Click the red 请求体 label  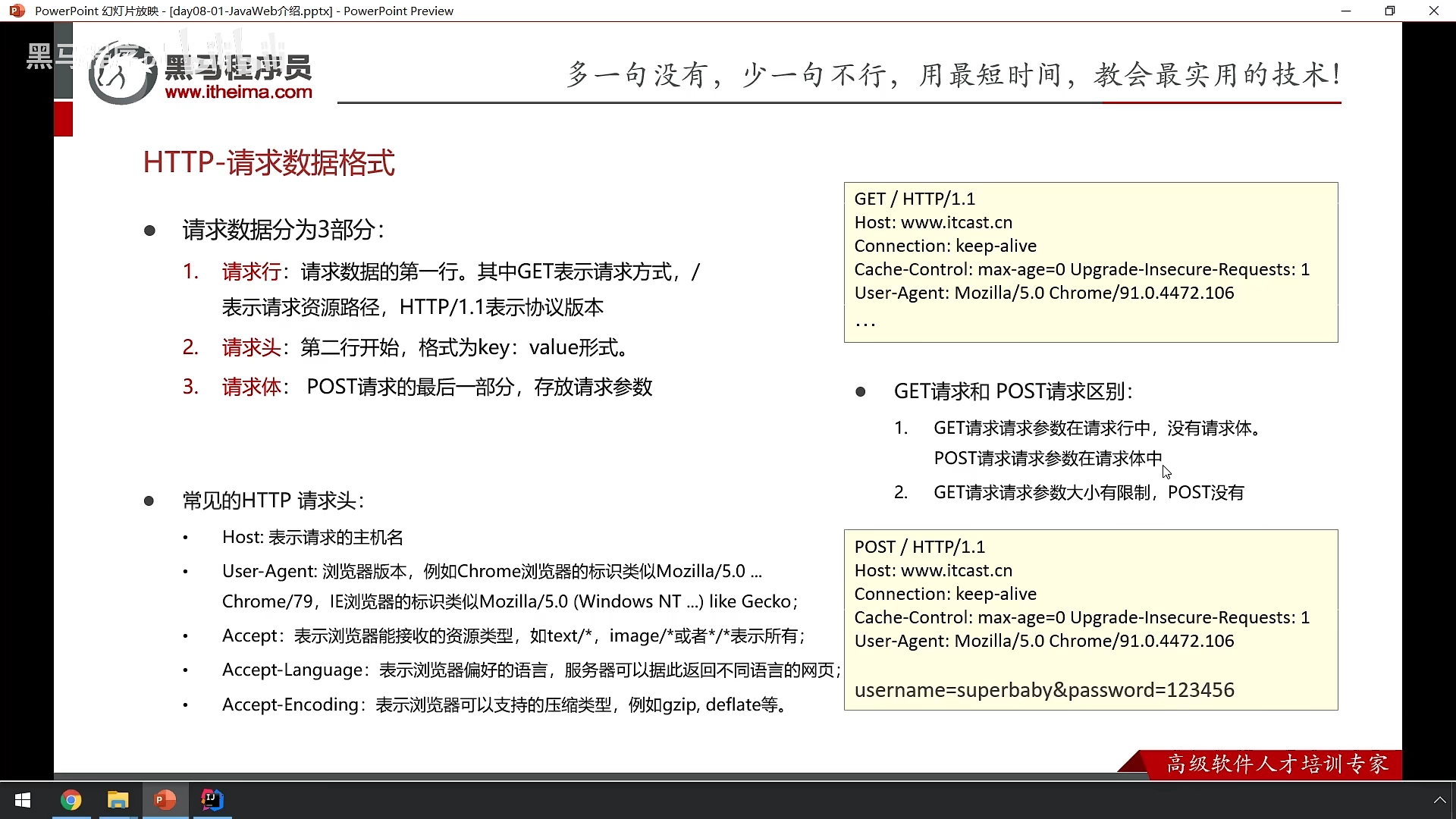pyautogui.click(x=251, y=387)
